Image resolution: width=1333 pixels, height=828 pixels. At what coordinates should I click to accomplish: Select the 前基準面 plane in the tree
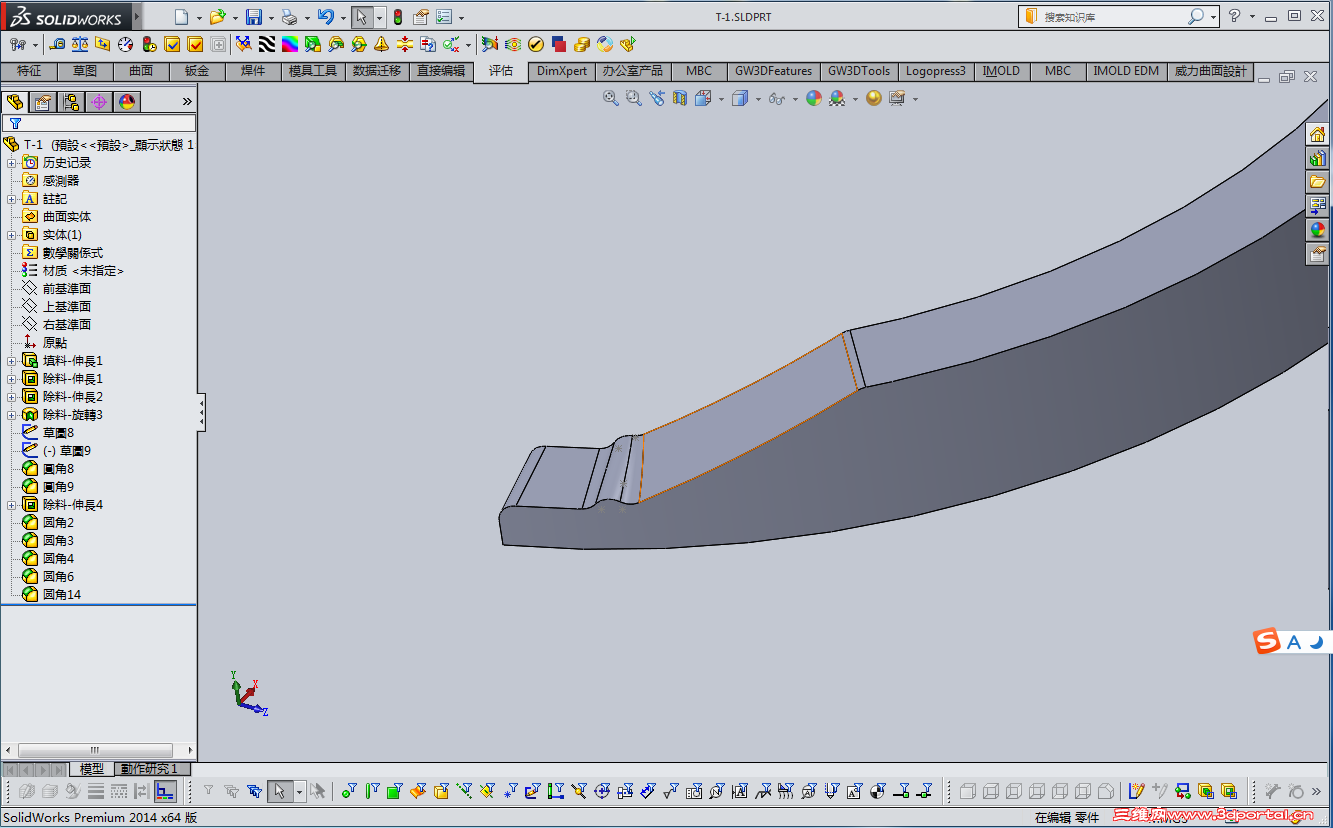coord(66,289)
